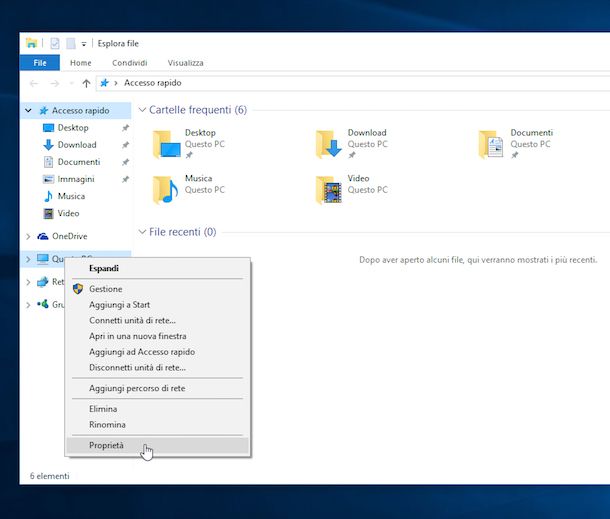The width and height of the screenshot is (610, 519).
Task: Switch to the Visualizza ribbon tab
Action: coord(185,63)
